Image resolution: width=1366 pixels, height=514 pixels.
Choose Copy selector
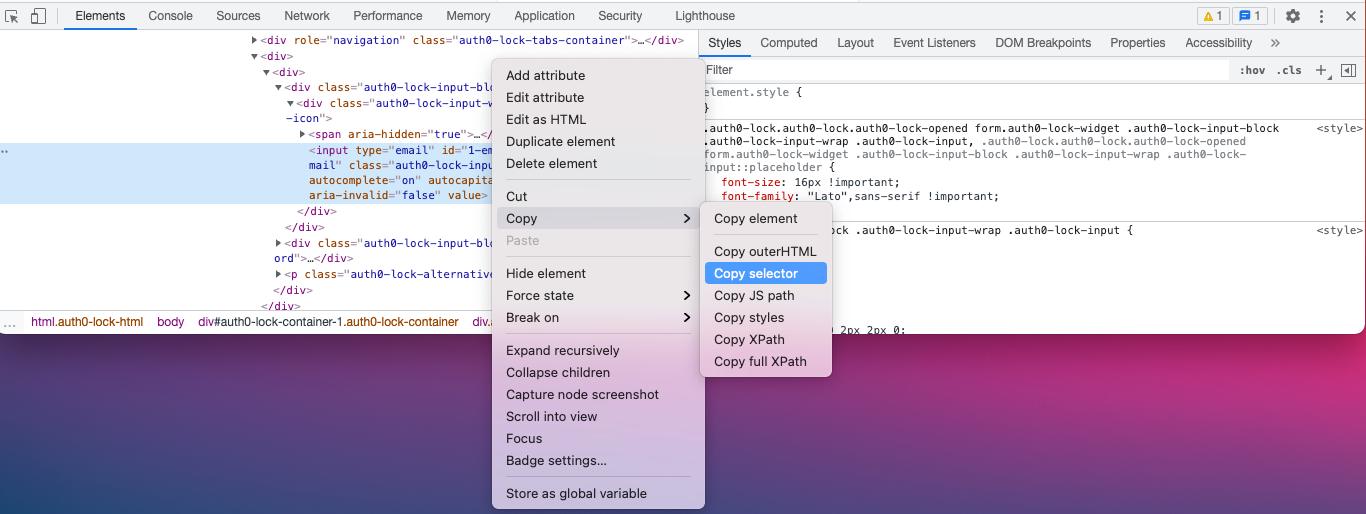pyautogui.click(x=766, y=274)
